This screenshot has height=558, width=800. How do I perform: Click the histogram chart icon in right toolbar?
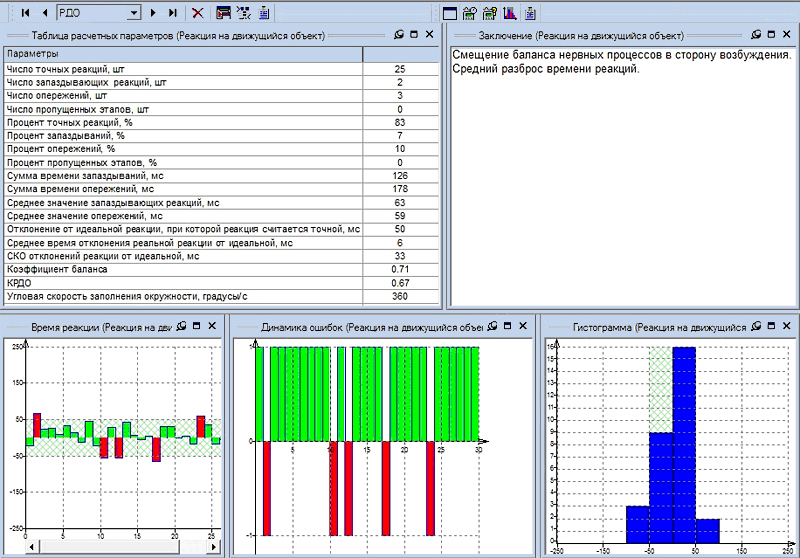[510, 13]
